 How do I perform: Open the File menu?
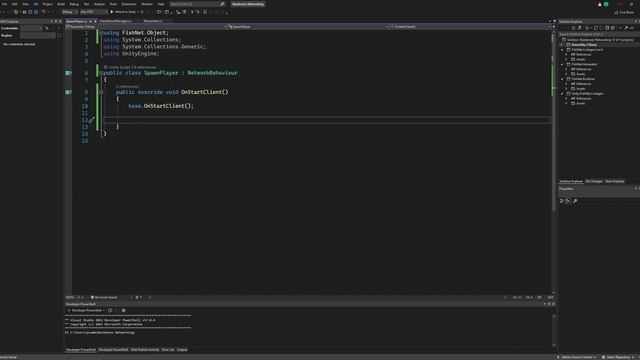point(4,4)
